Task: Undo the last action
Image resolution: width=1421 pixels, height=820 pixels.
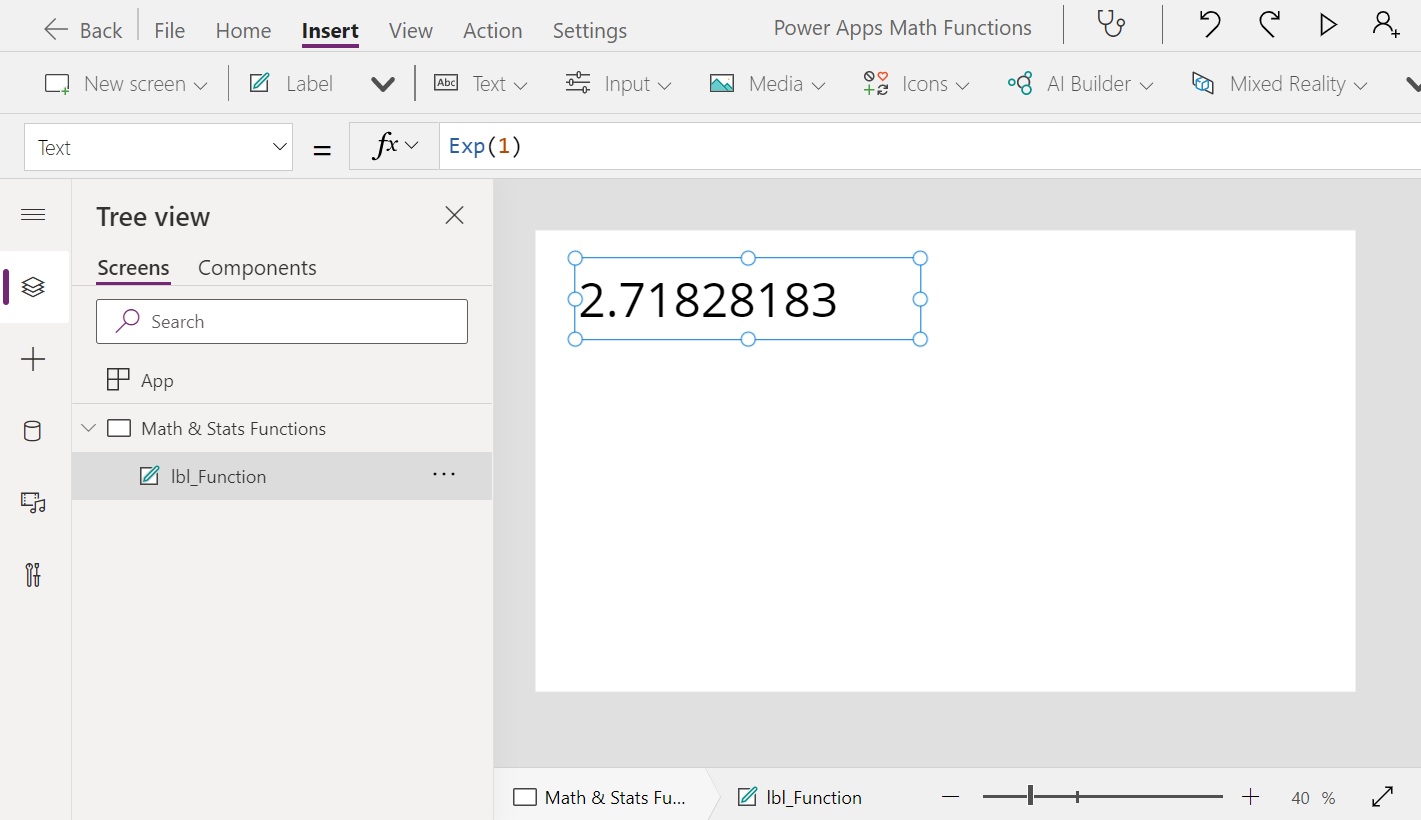Action: [1208, 25]
